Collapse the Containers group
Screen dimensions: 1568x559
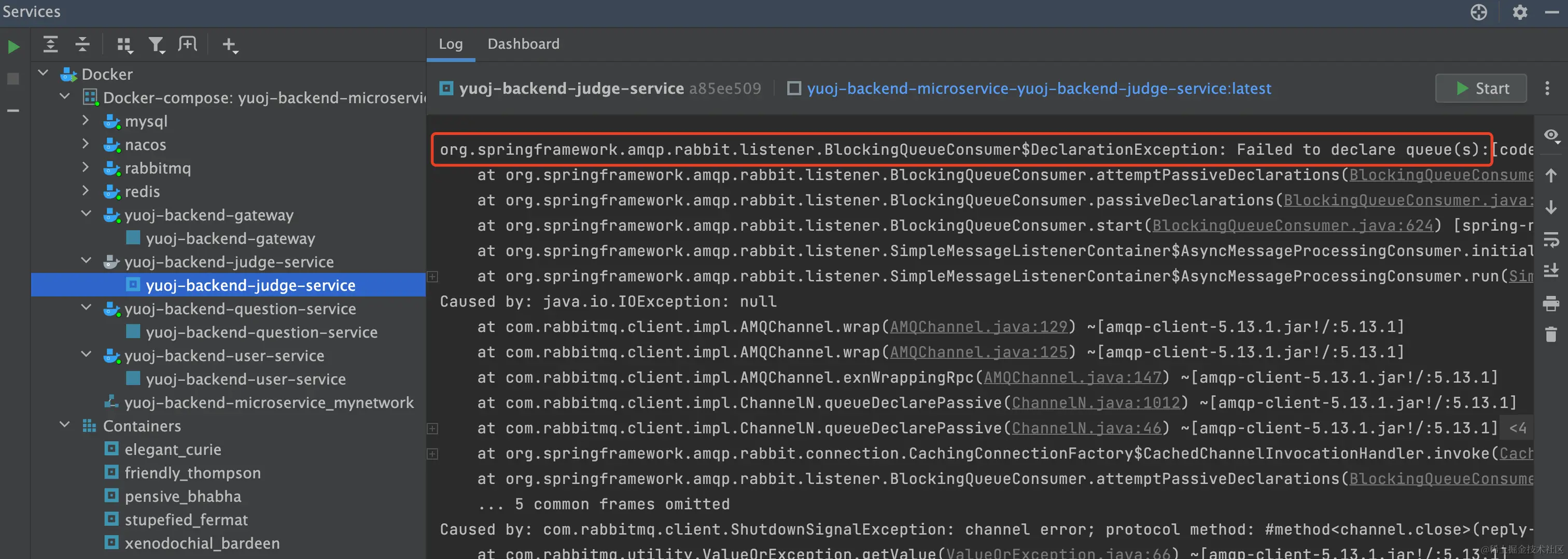[x=64, y=425]
